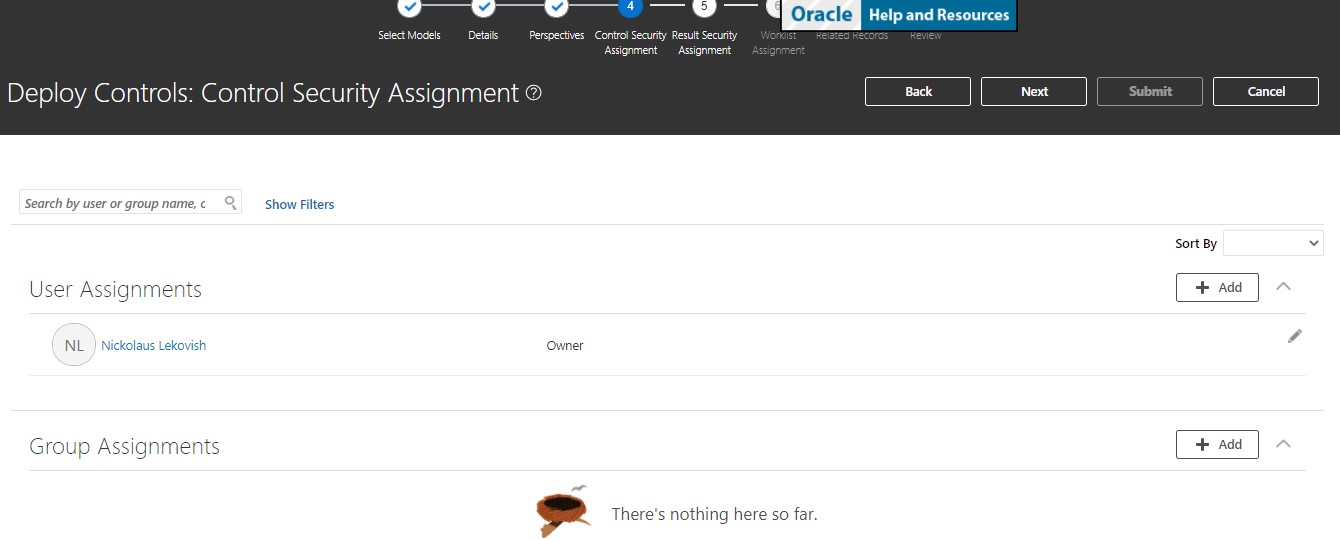Image resolution: width=1340 pixels, height=541 pixels.
Task: Open the Sort By dropdown
Action: tap(1273, 243)
